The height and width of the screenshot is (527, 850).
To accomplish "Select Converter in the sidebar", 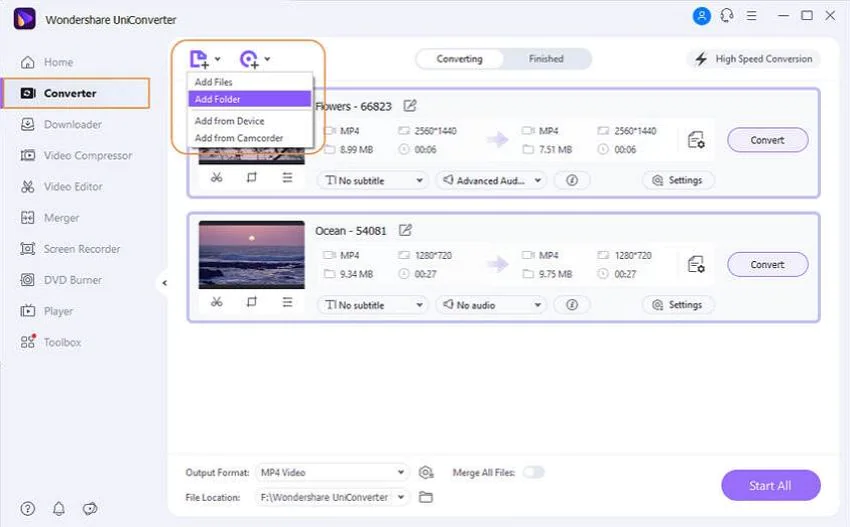I will (76, 93).
